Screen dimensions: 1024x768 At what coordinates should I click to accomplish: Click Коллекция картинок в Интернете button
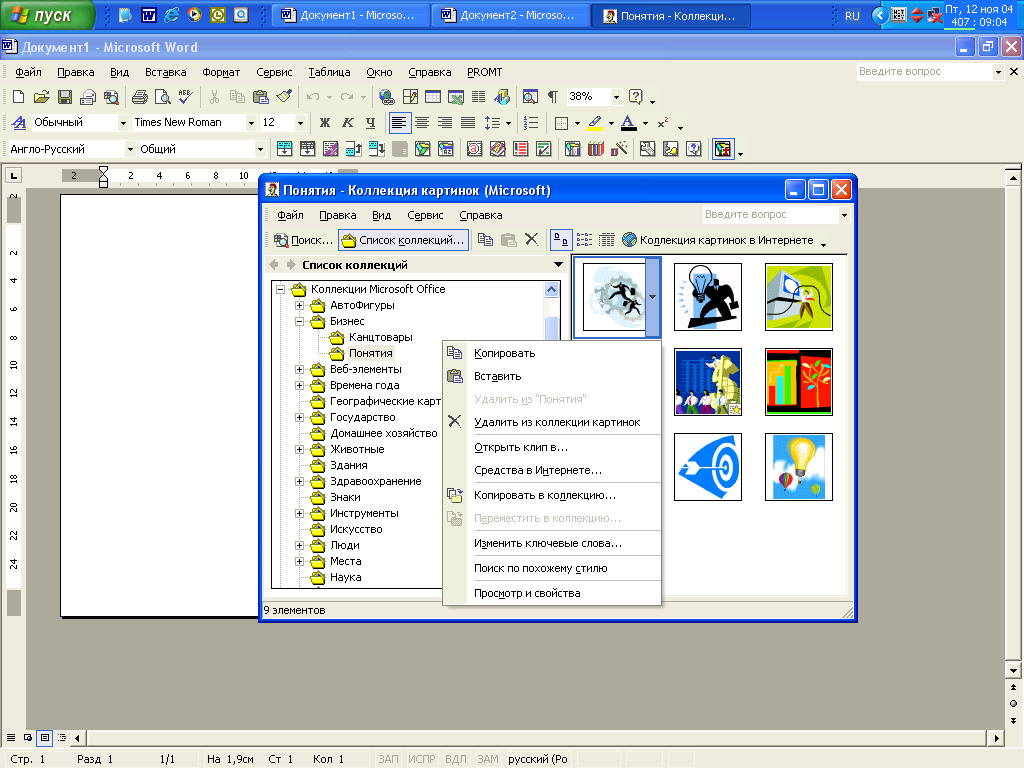[718, 240]
